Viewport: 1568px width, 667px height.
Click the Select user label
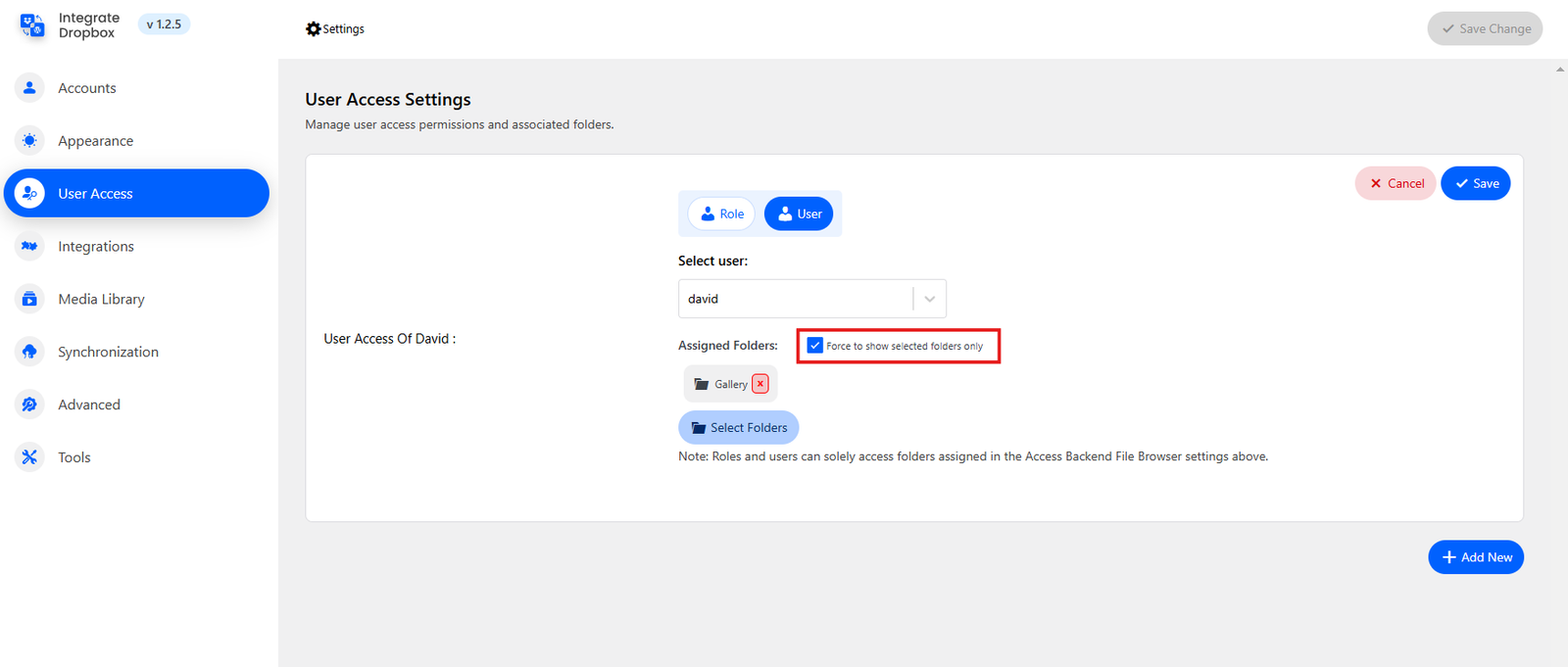pyautogui.click(x=712, y=262)
